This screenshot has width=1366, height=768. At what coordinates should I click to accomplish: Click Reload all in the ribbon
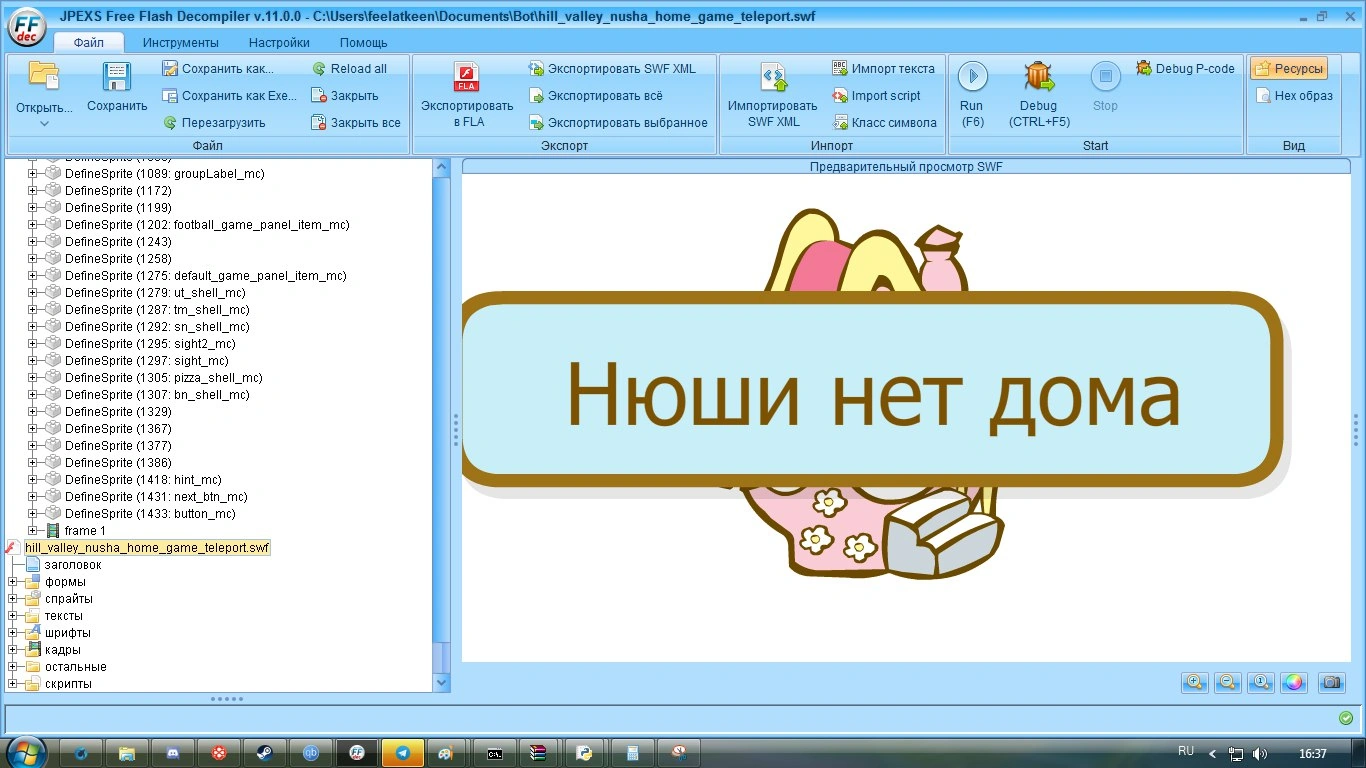point(349,69)
